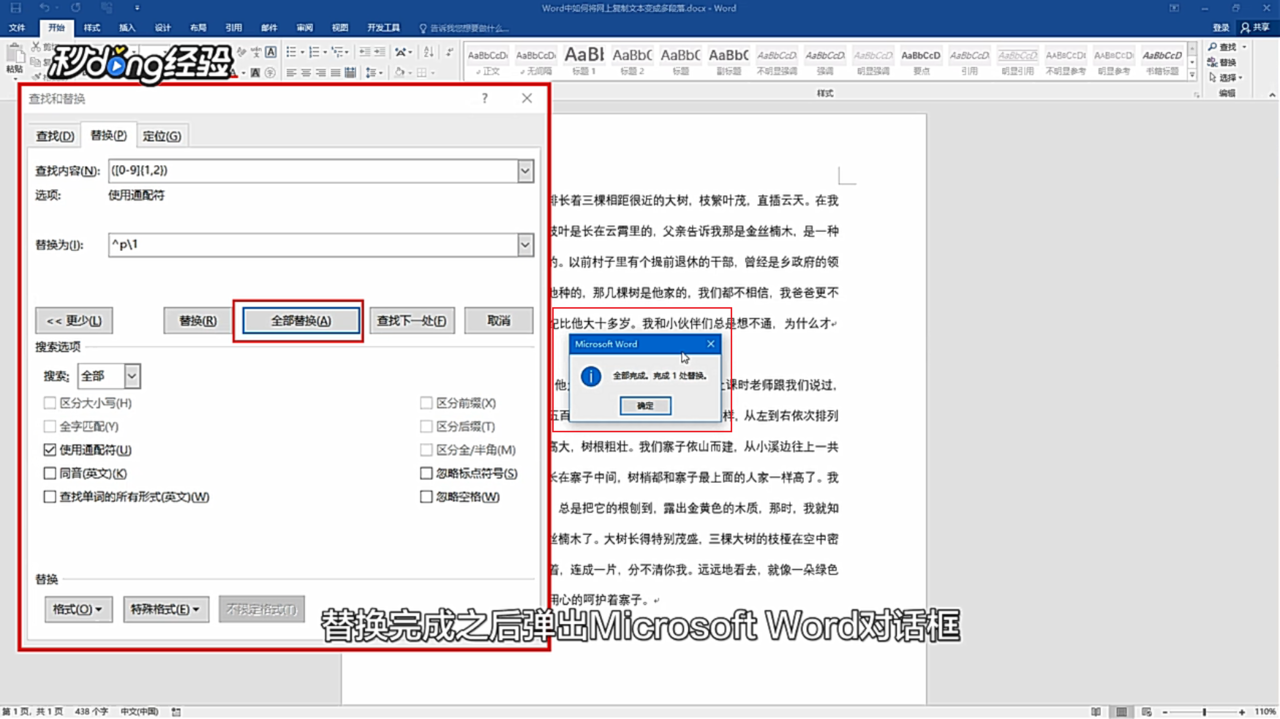Open the 格式(O) format dropdown button

click(79, 609)
